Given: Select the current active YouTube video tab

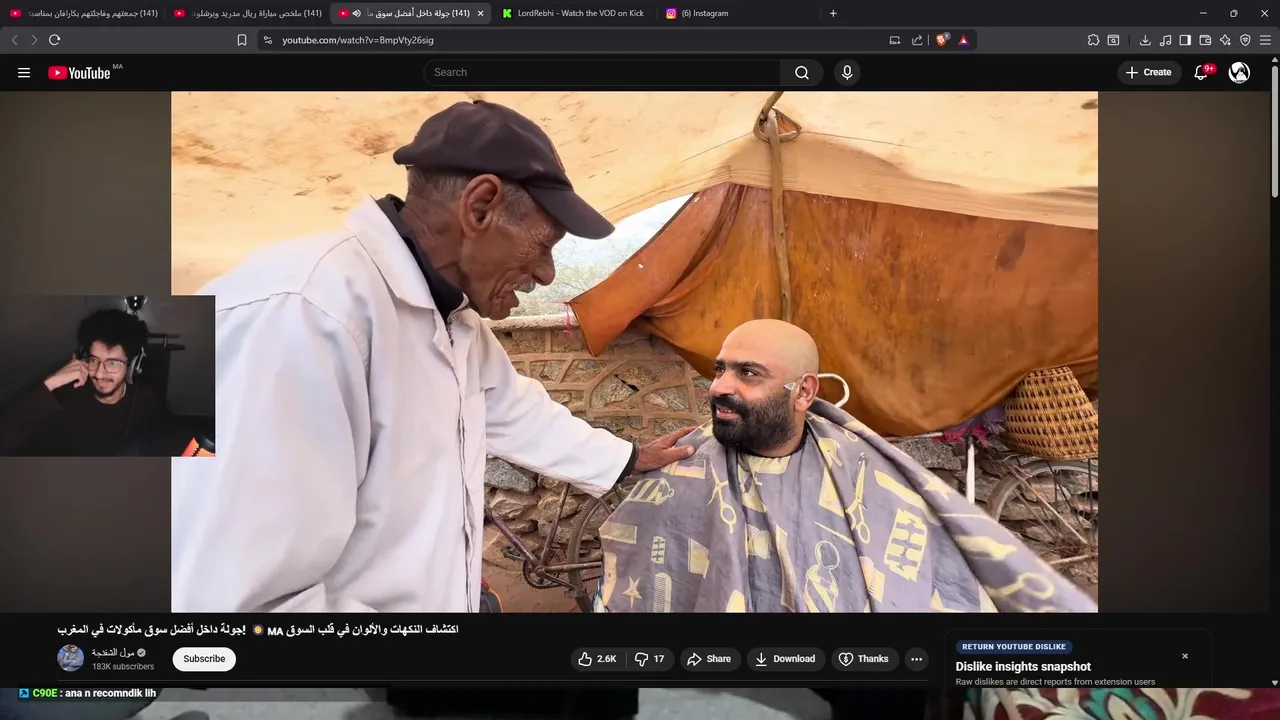Looking at the screenshot, I should [411, 13].
